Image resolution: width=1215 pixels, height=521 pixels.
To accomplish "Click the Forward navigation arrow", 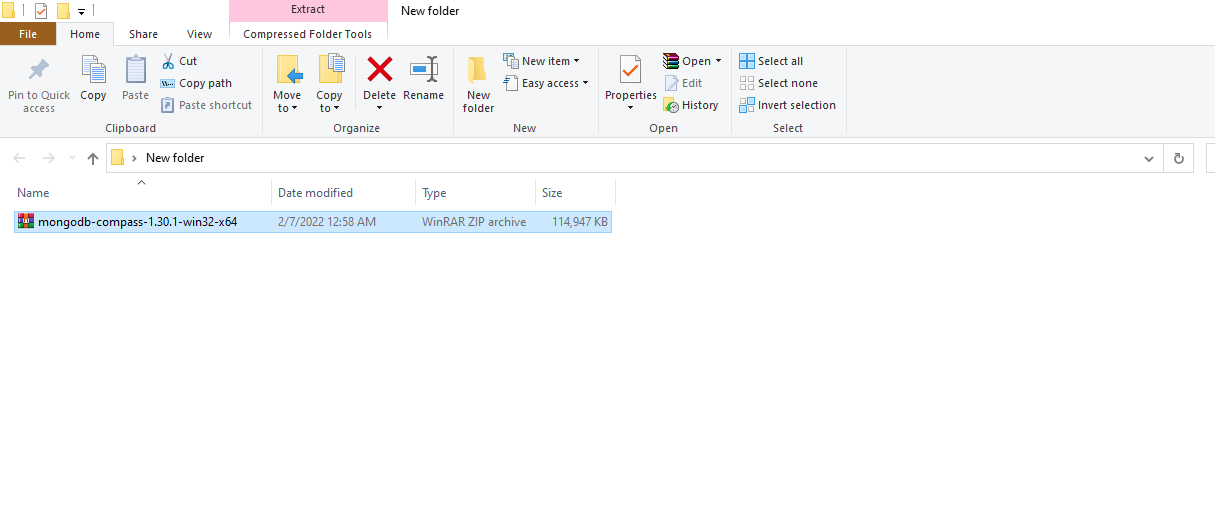I will tap(48, 158).
